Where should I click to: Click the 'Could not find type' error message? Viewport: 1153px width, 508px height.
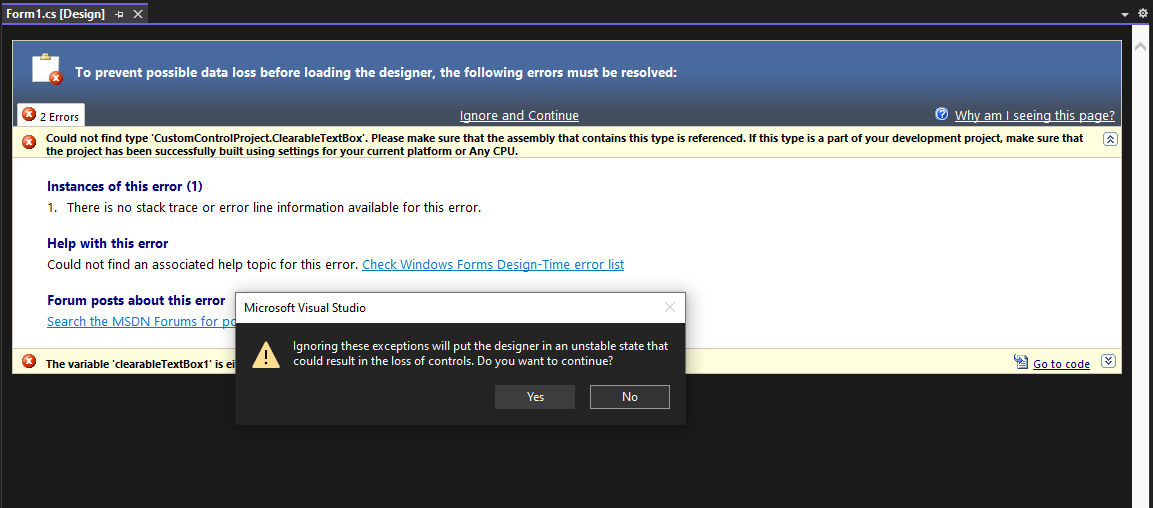pos(565,145)
